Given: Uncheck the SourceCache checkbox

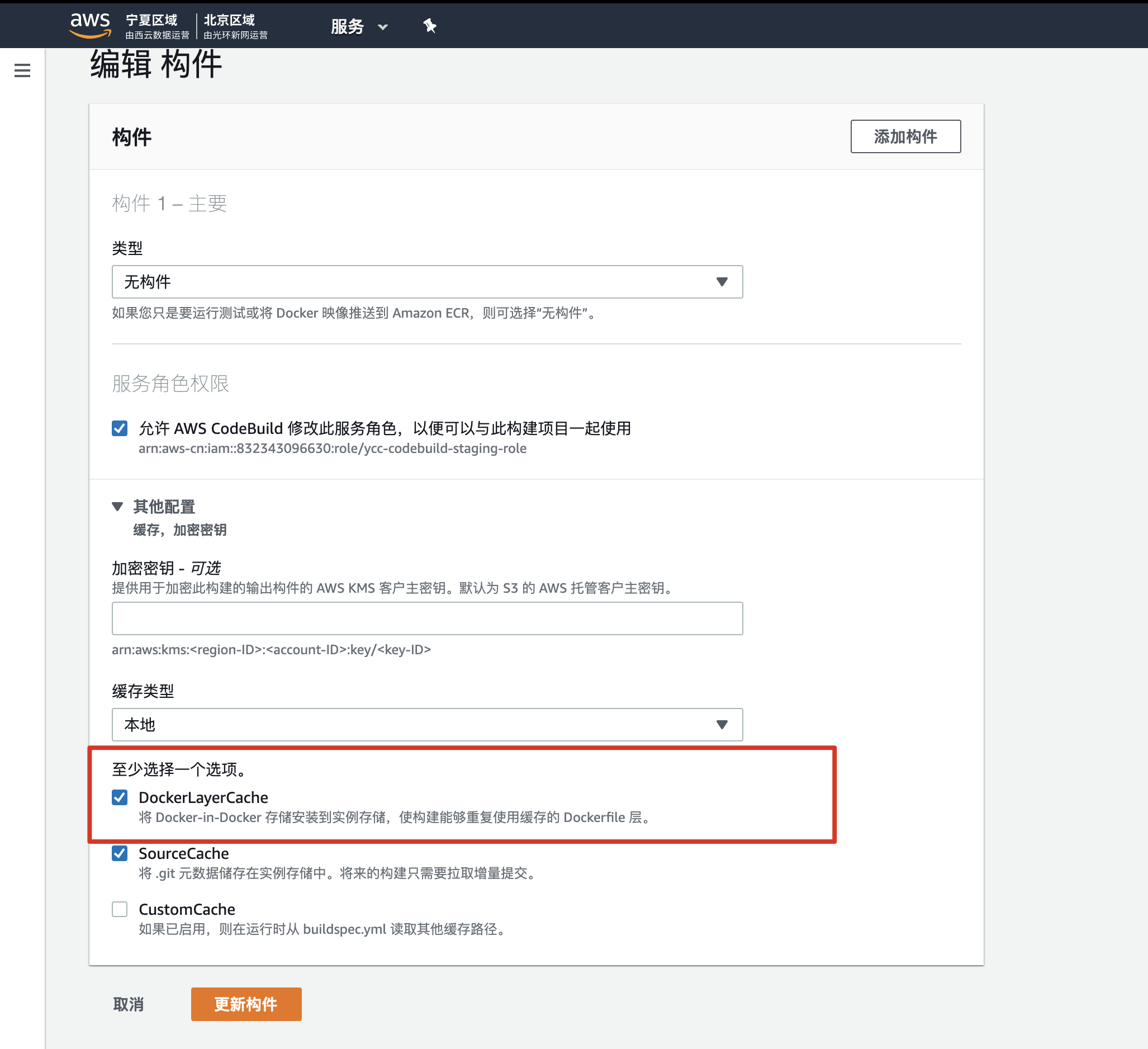Looking at the screenshot, I should [120, 853].
